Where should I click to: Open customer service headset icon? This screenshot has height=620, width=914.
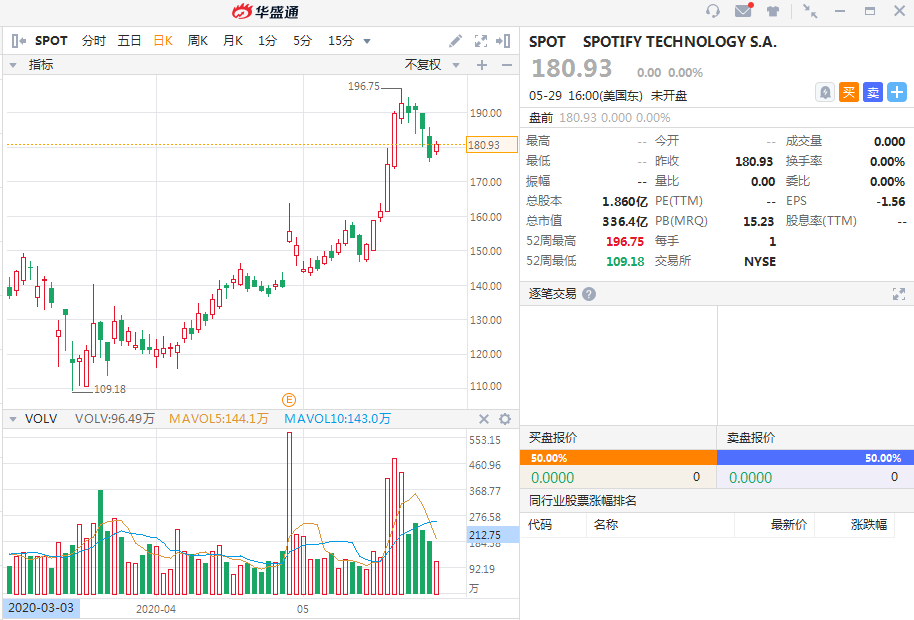pyautogui.click(x=712, y=11)
